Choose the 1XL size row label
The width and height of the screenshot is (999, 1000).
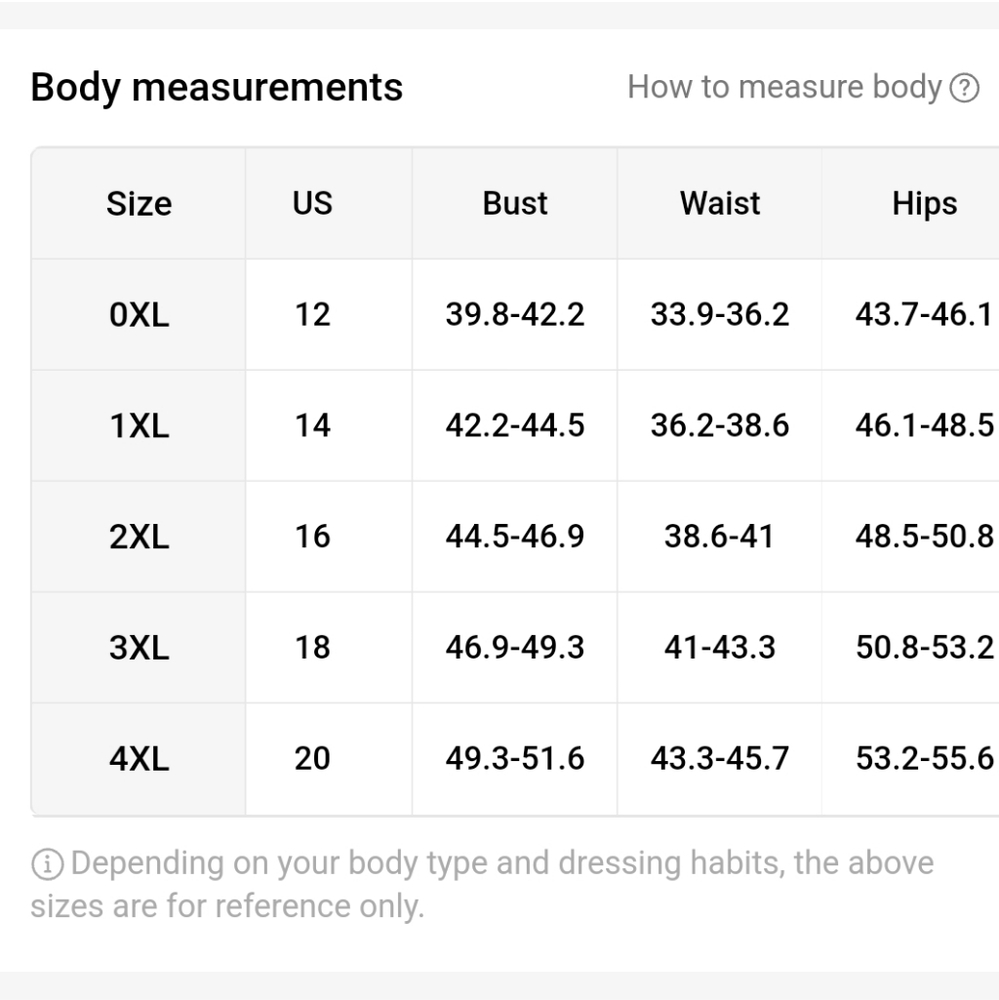[139, 425]
